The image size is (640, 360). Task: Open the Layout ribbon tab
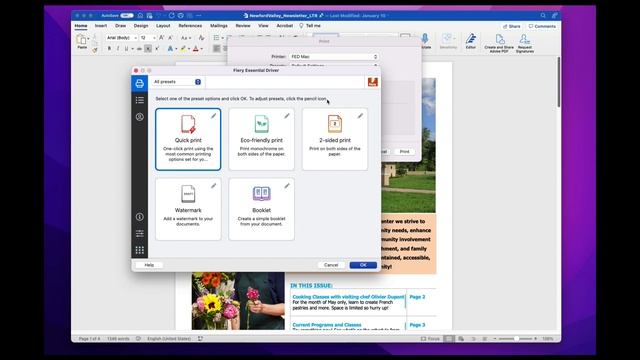pyautogui.click(x=163, y=26)
